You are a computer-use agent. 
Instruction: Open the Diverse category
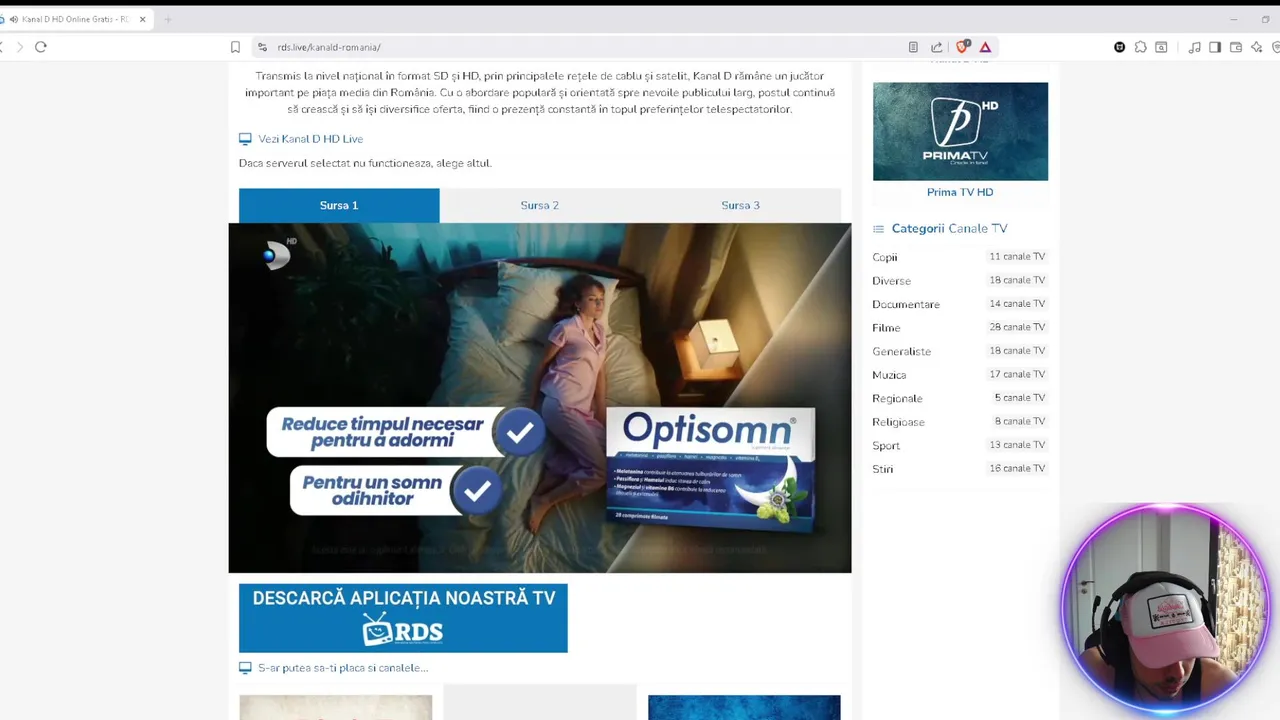(x=891, y=281)
